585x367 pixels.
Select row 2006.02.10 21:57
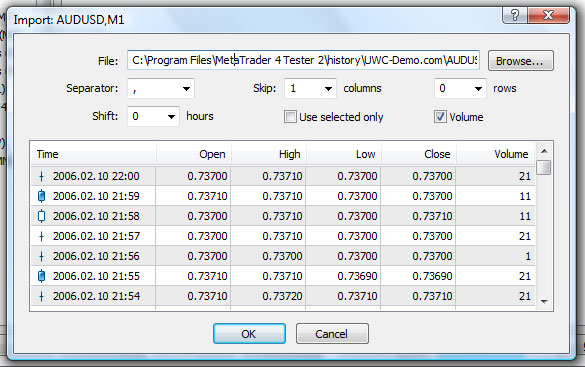coord(283,236)
